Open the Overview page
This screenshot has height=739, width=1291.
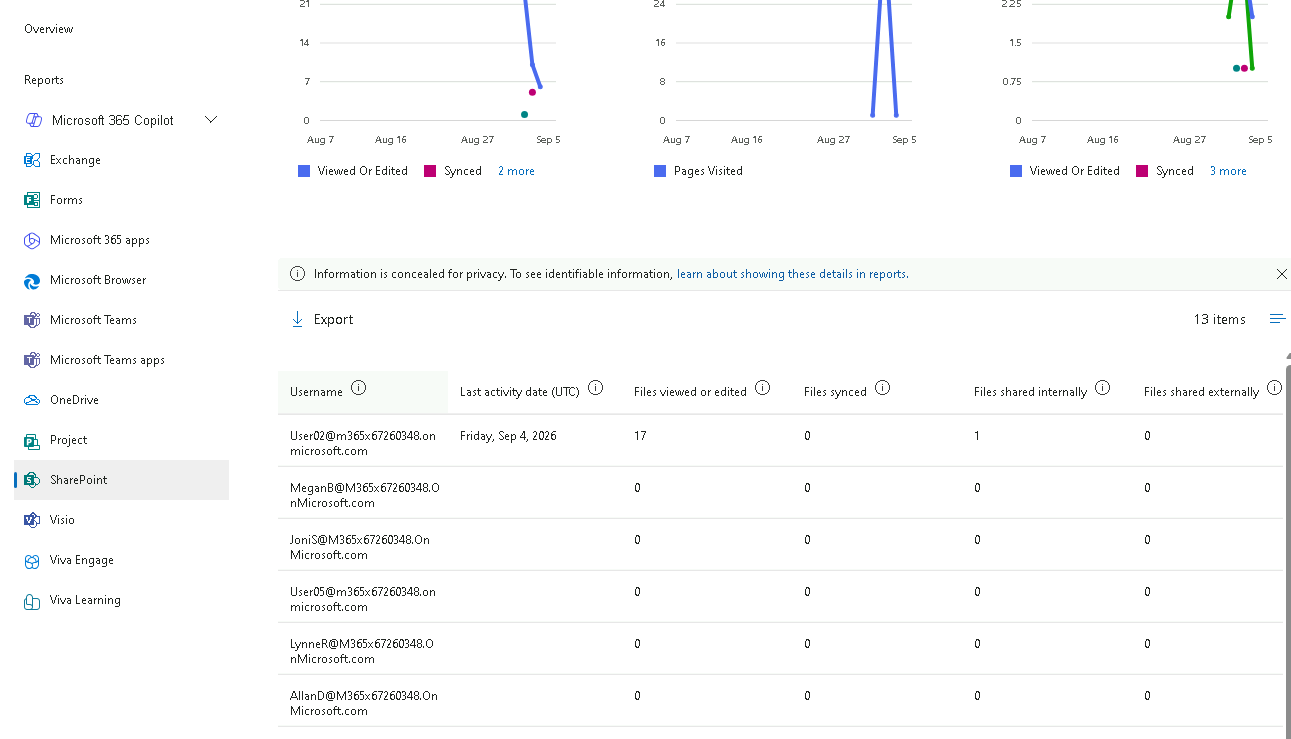pyautogui.click(x=49, y=29)
